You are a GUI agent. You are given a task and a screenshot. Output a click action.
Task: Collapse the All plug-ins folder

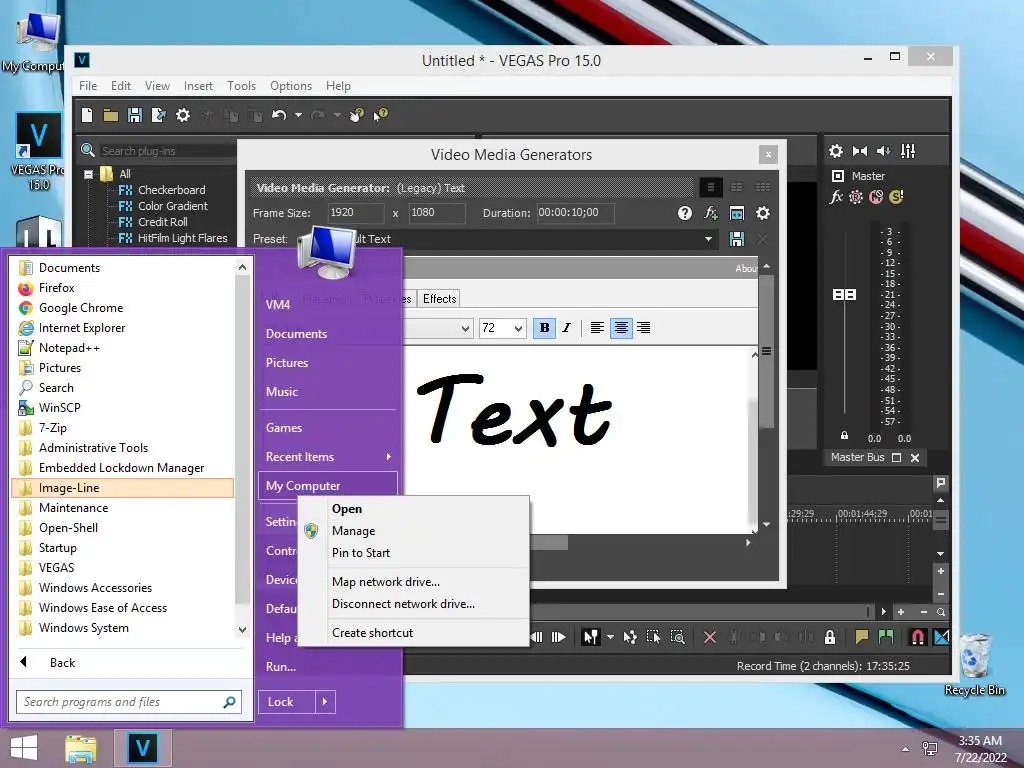tap(88, 174)
